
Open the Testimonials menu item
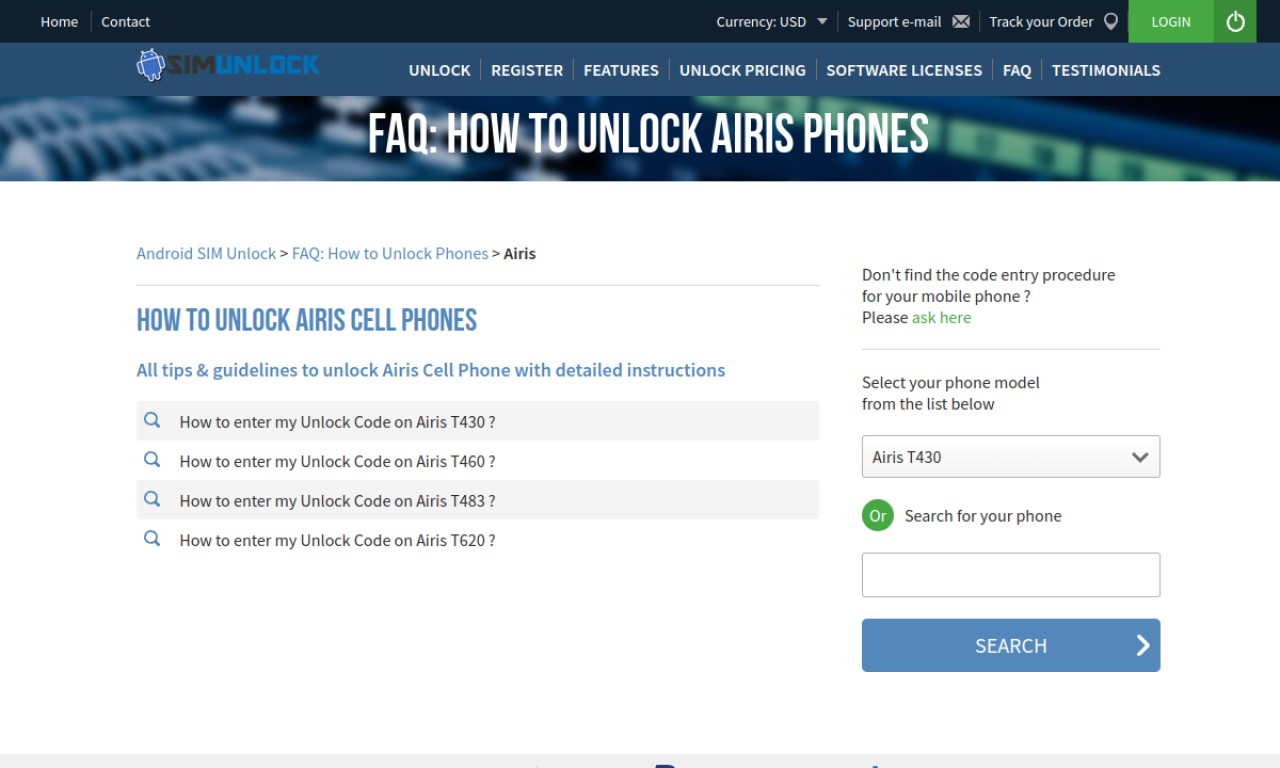[x=1106, y=70]
